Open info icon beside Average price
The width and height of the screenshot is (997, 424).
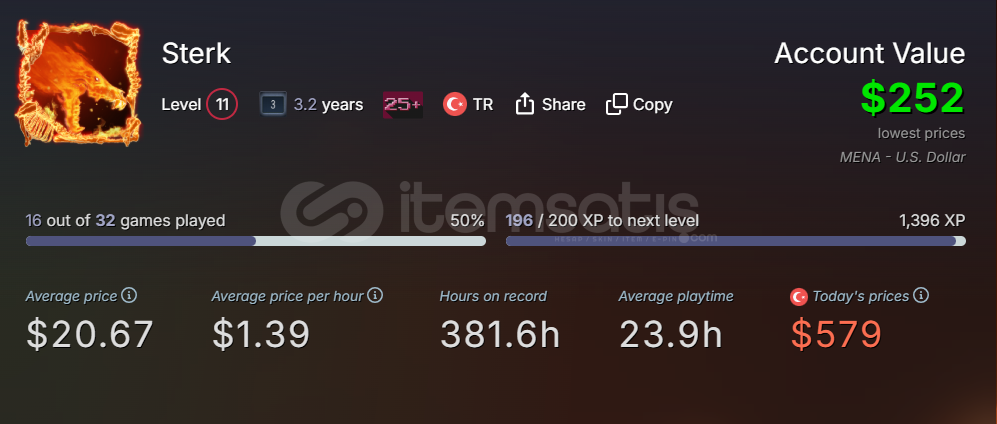pyautogui.click(x=129, y=296)
